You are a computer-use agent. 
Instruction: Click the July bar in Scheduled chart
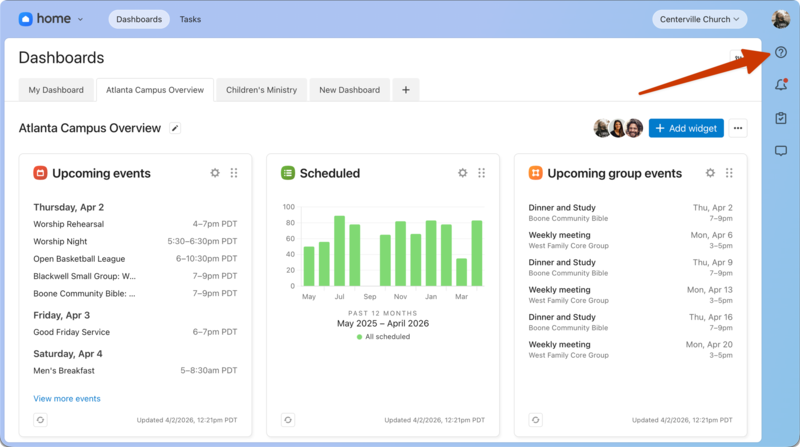pyautogui.click(x=339, y=251)
